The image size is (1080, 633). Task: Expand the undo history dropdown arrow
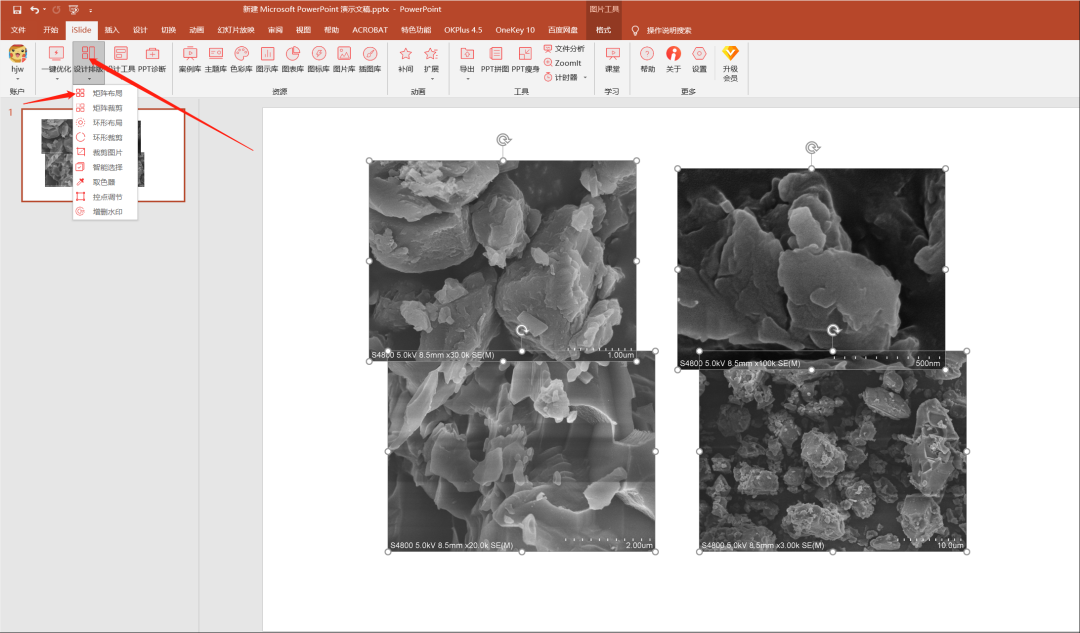tap(44, 10)
